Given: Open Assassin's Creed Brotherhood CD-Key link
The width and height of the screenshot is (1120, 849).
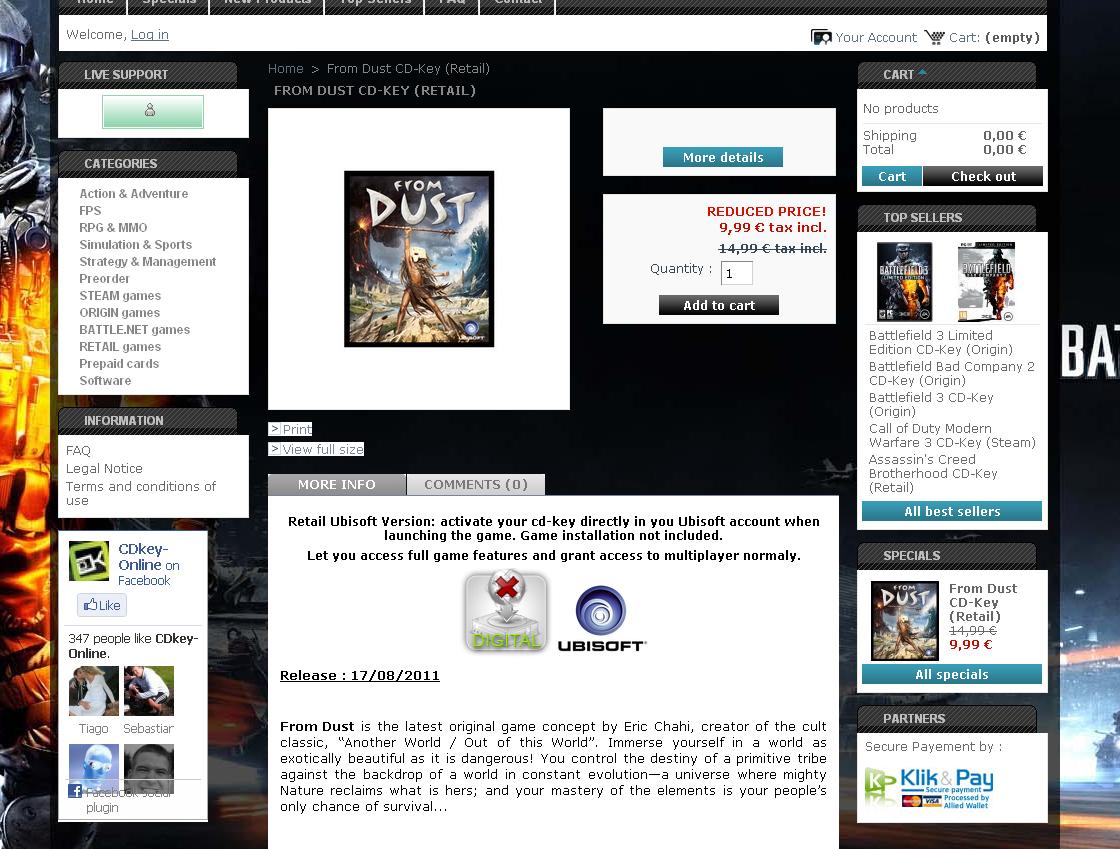Looking at the screenshot, I should pyautogui.click(x=933, y=473).
